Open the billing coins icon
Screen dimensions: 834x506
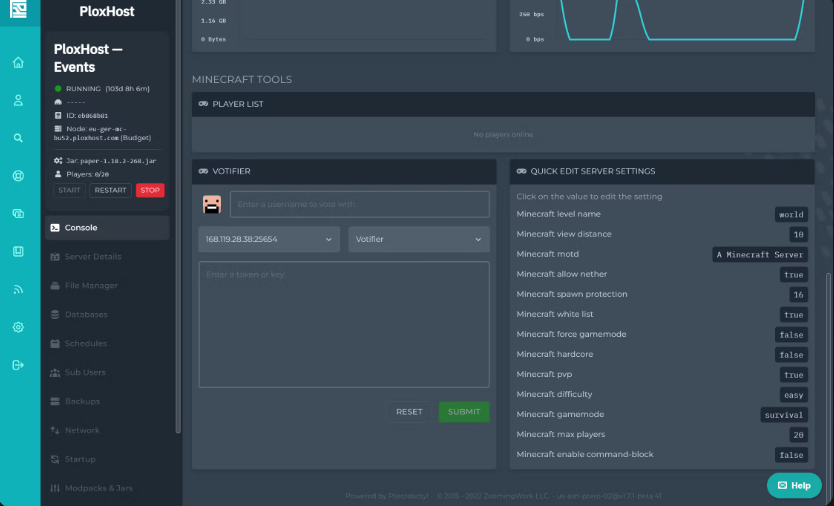pyautogui.click(x=18, y=213)
